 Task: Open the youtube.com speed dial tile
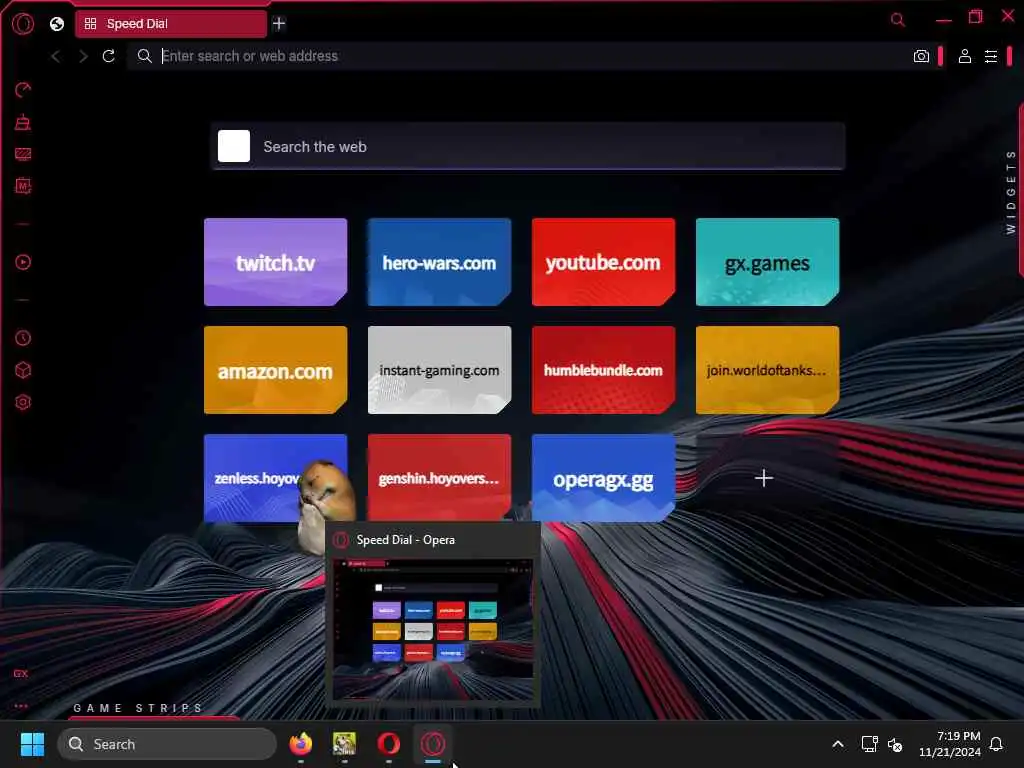click(x=603, y=262)
